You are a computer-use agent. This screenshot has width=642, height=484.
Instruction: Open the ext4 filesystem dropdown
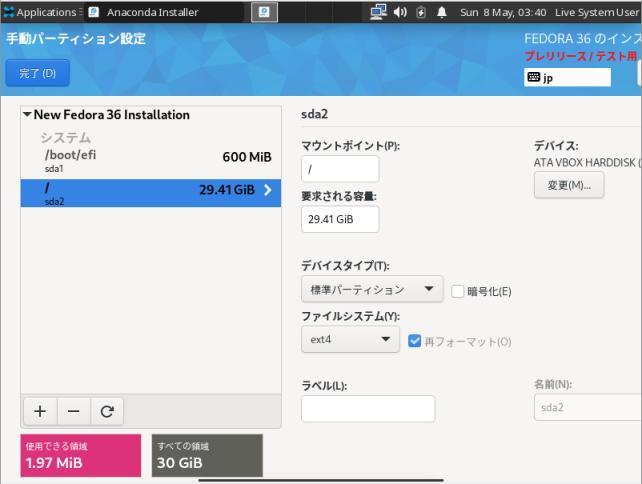tap(350, 339)
